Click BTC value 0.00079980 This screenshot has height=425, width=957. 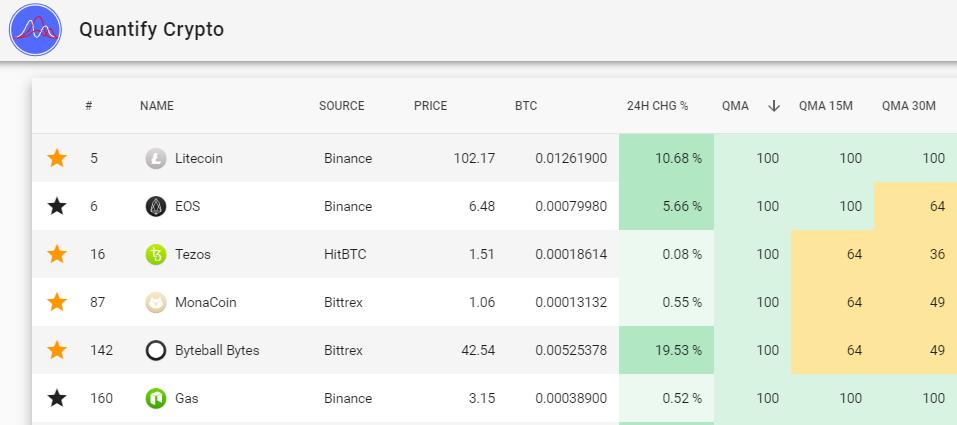(571, 206)
